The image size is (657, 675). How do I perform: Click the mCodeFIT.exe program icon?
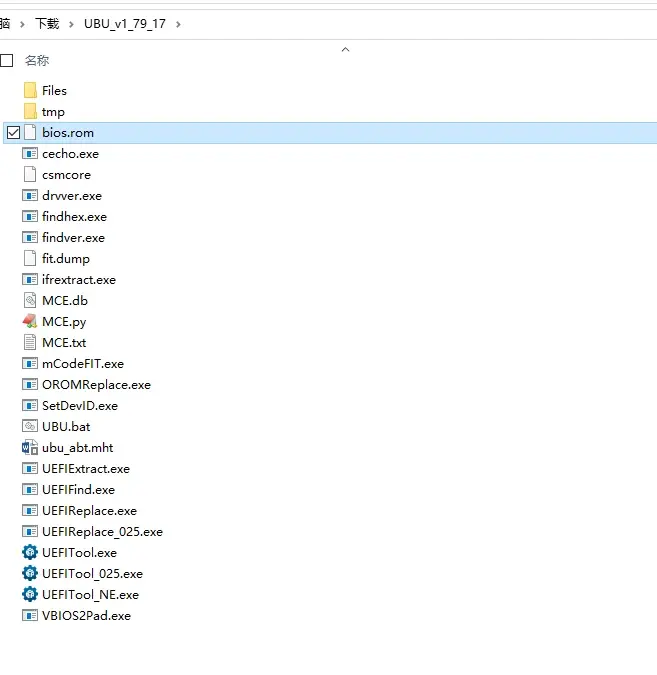click(30, 364)
